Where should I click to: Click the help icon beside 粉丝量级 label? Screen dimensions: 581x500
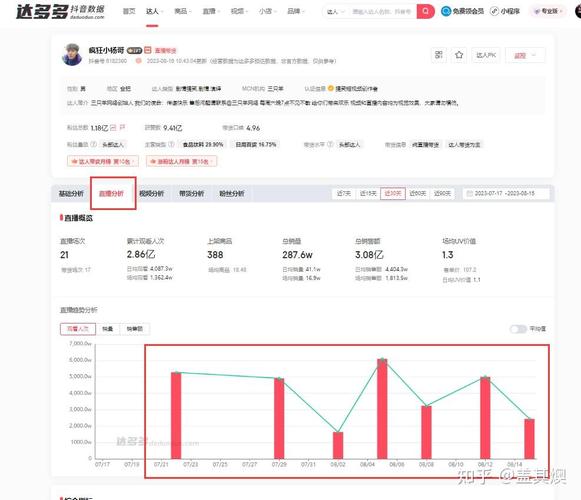point(94,144)
